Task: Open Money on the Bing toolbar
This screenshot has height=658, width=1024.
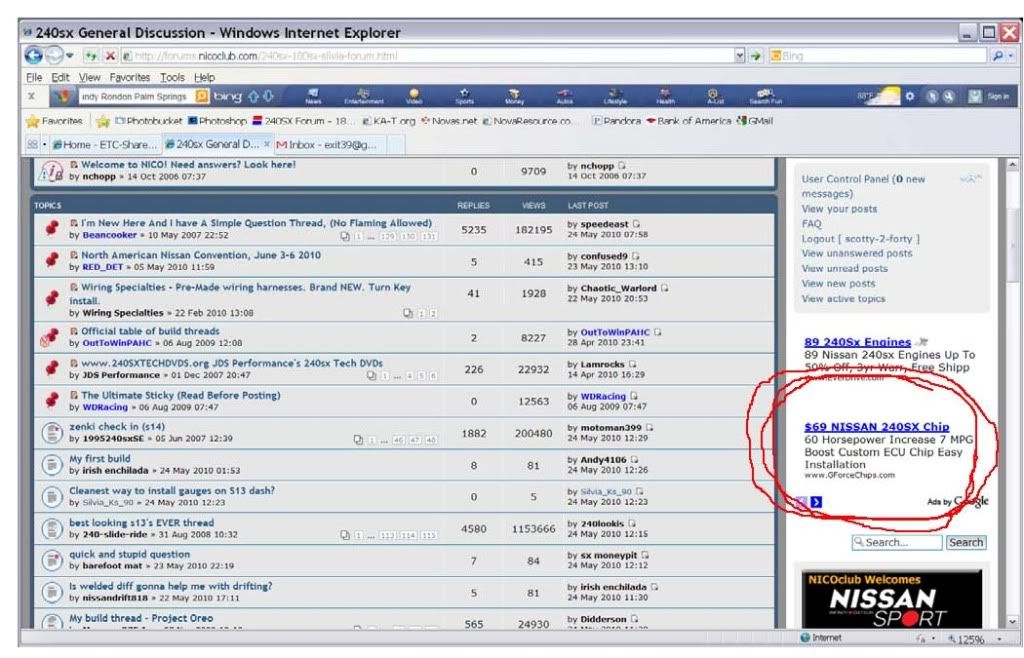Action: [515, 97]
